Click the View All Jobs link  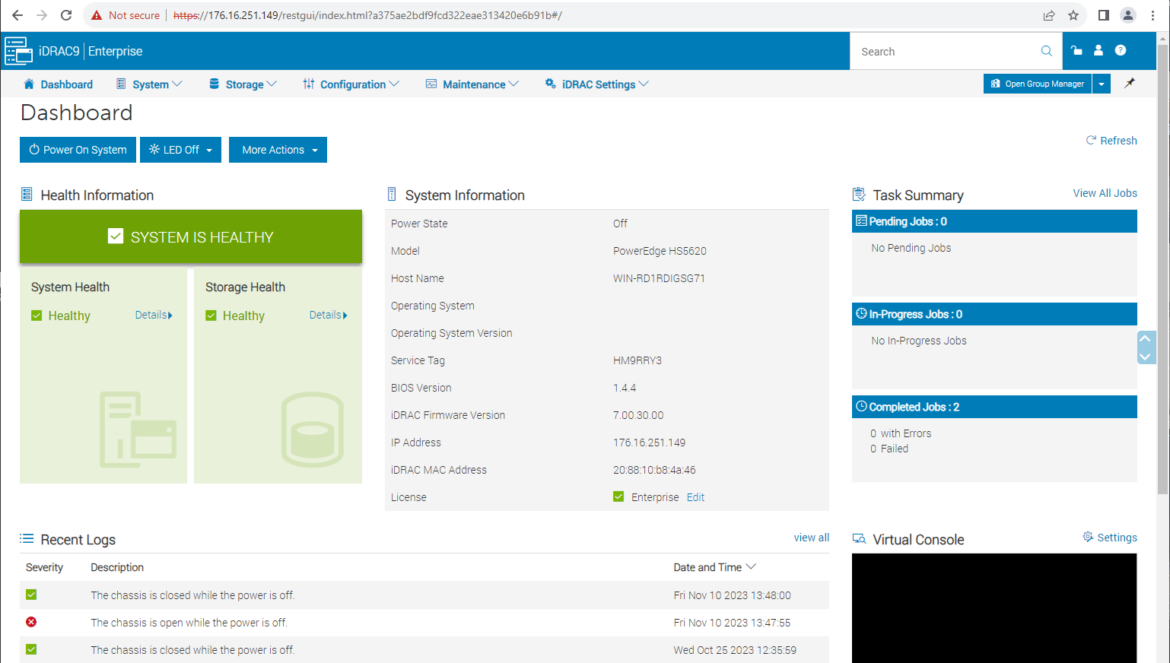click(1104, 193)
